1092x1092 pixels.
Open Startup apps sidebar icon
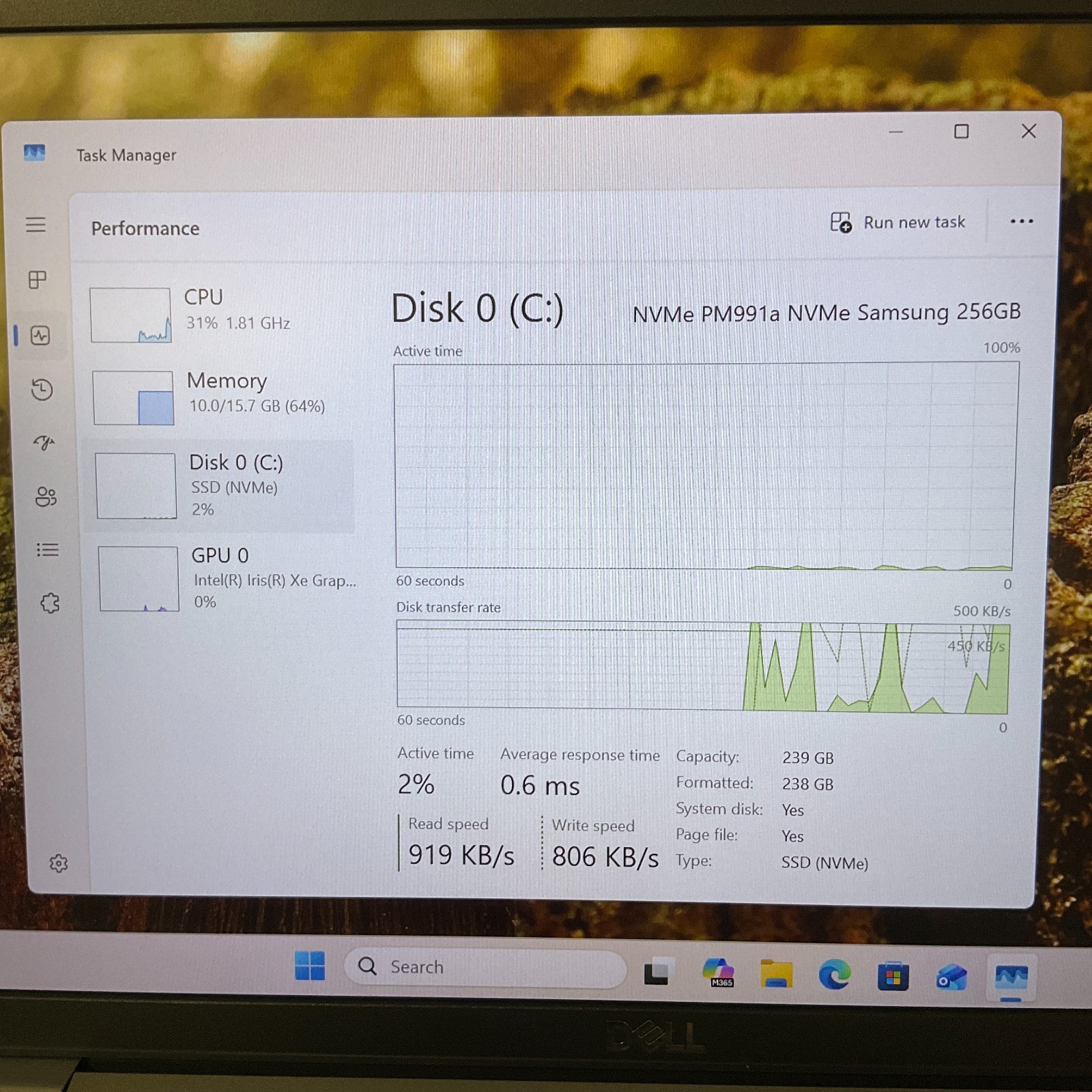point(44,442)
